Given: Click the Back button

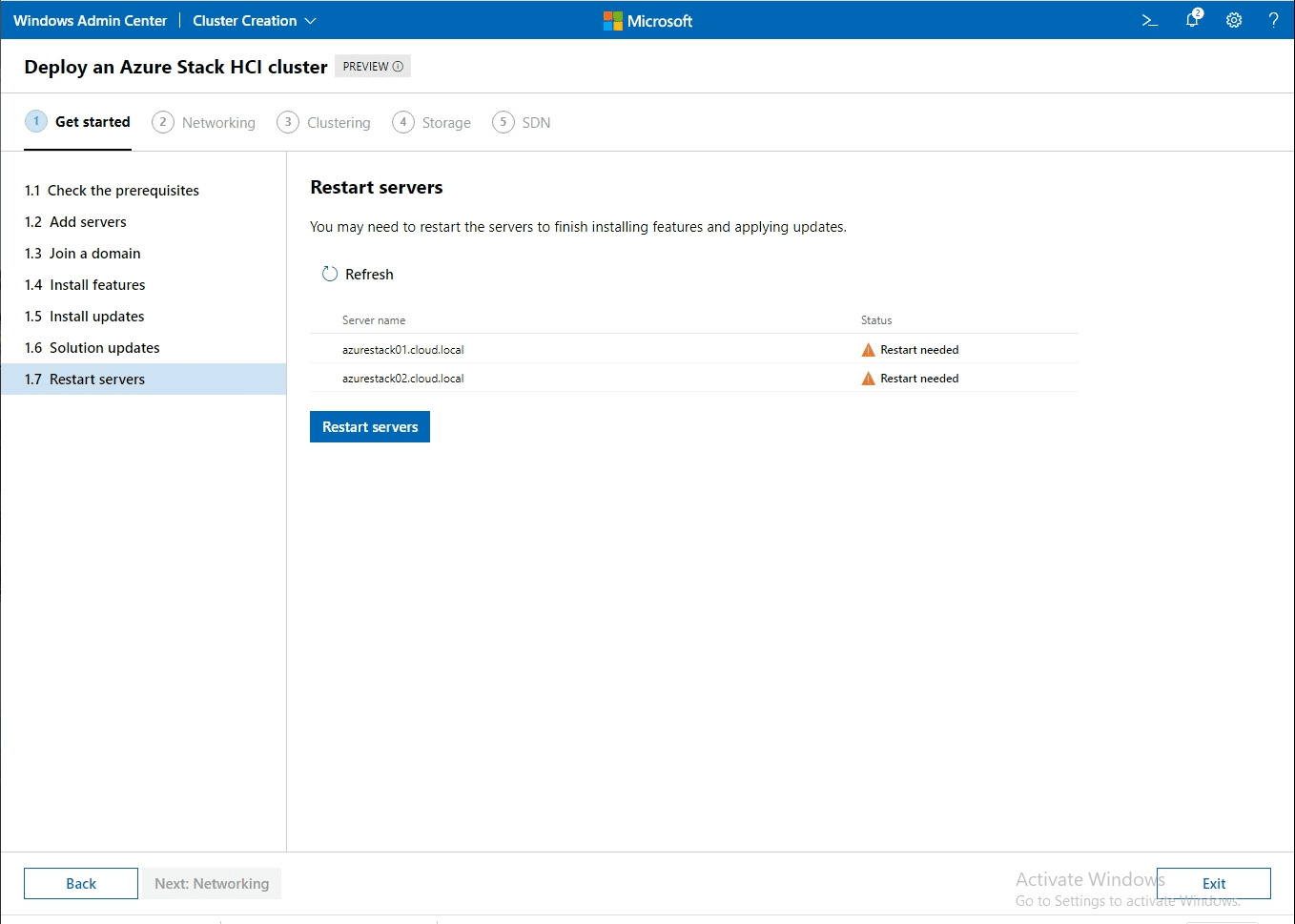Looking at the screenshot, I should 81,883.
